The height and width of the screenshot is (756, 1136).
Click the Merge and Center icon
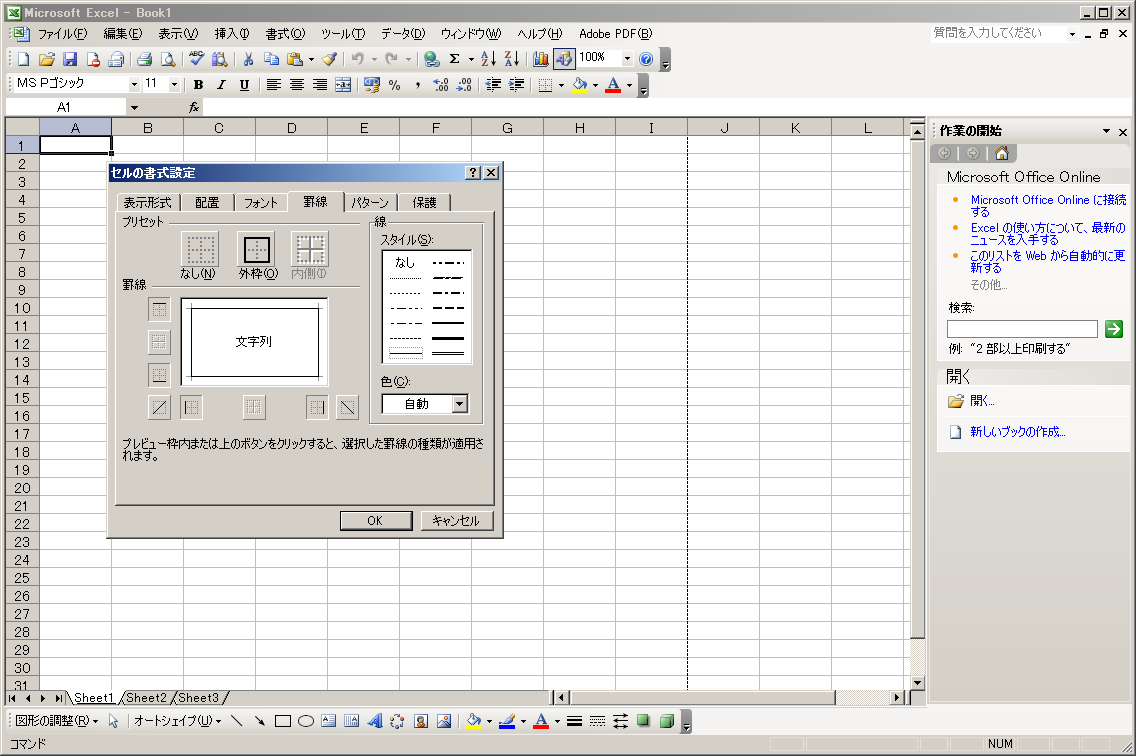click(x=343, y=85)
